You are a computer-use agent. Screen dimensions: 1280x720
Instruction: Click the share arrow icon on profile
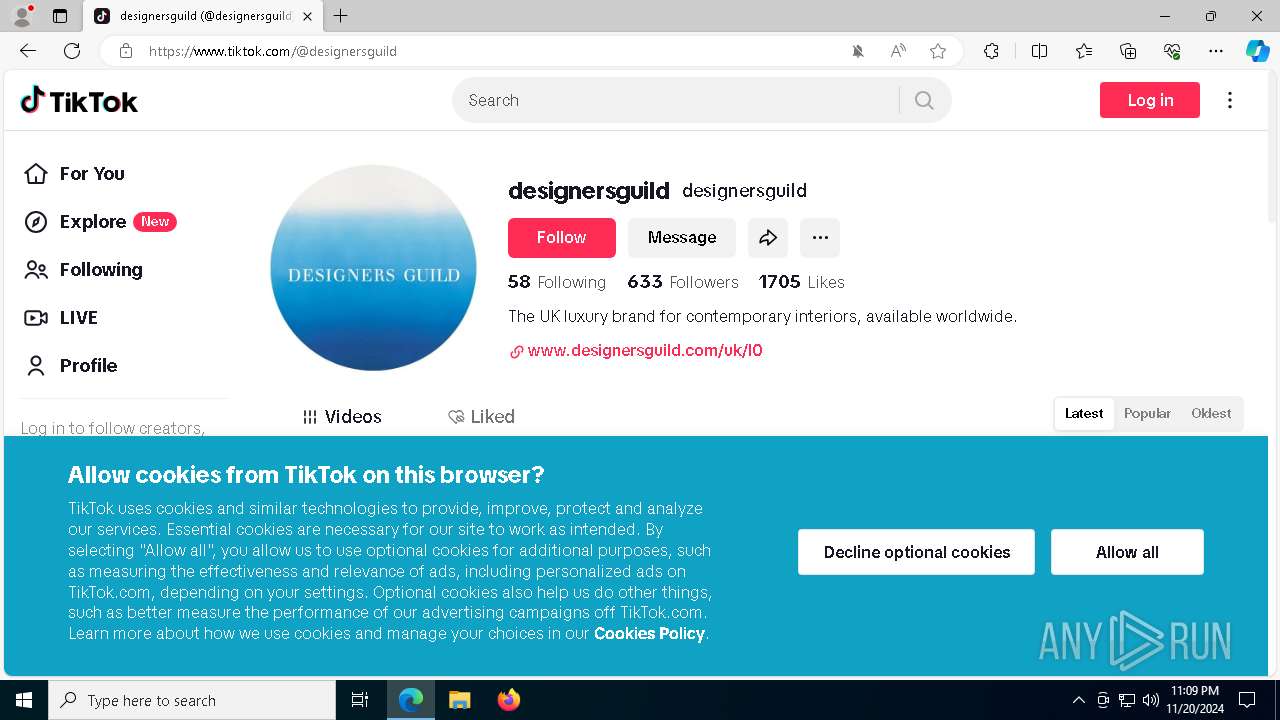click(768, 237)
